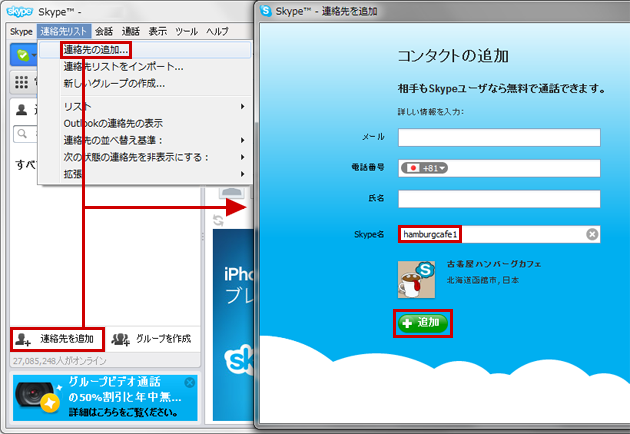Click the contacts person icon
Image resolution: width=630 pixels, height=434 pixels.
click(21, 109)
